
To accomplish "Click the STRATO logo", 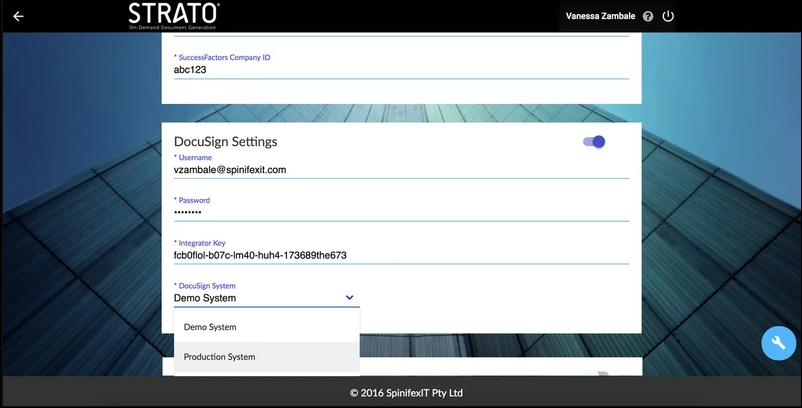I will pos(174,16).
